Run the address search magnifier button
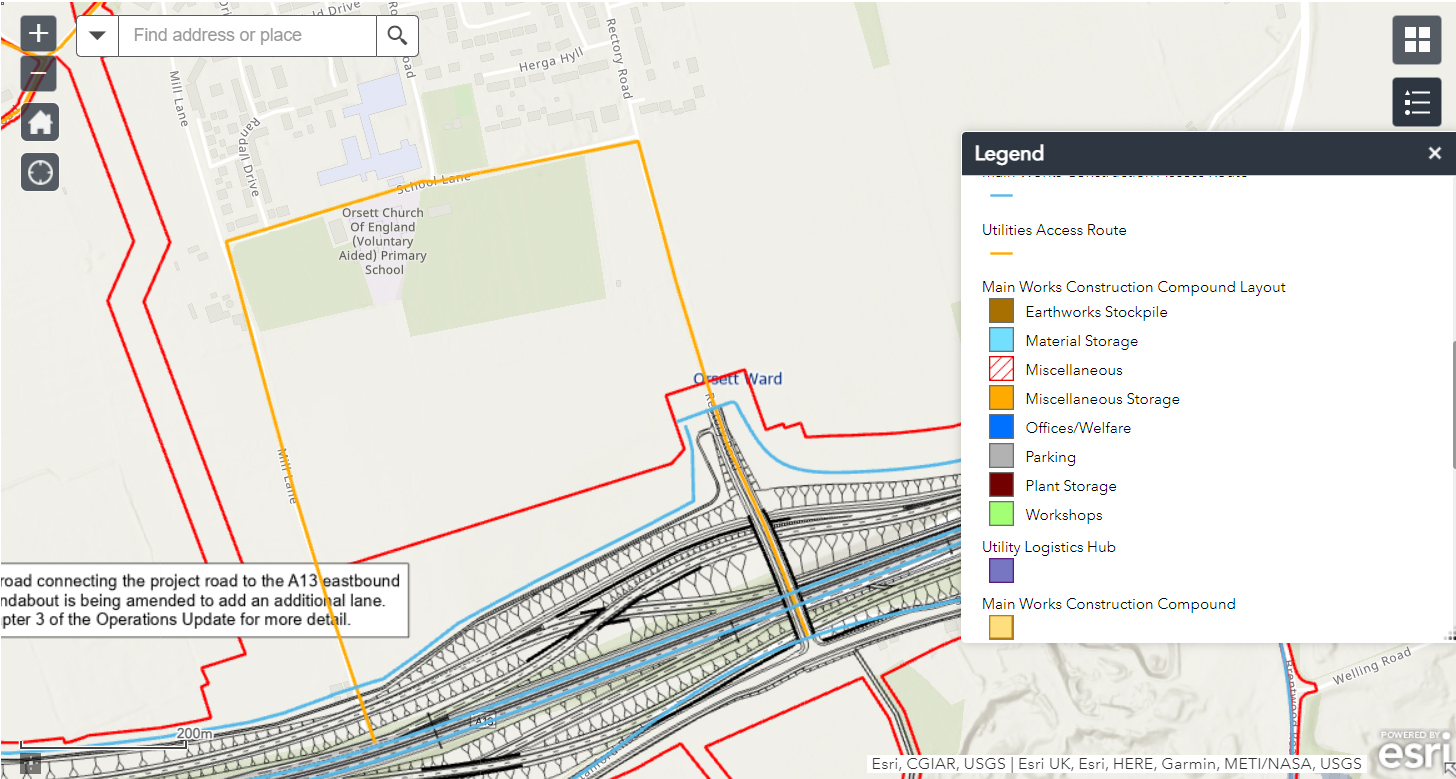The width and height of the screenshot is (1456, 779). 397,35
